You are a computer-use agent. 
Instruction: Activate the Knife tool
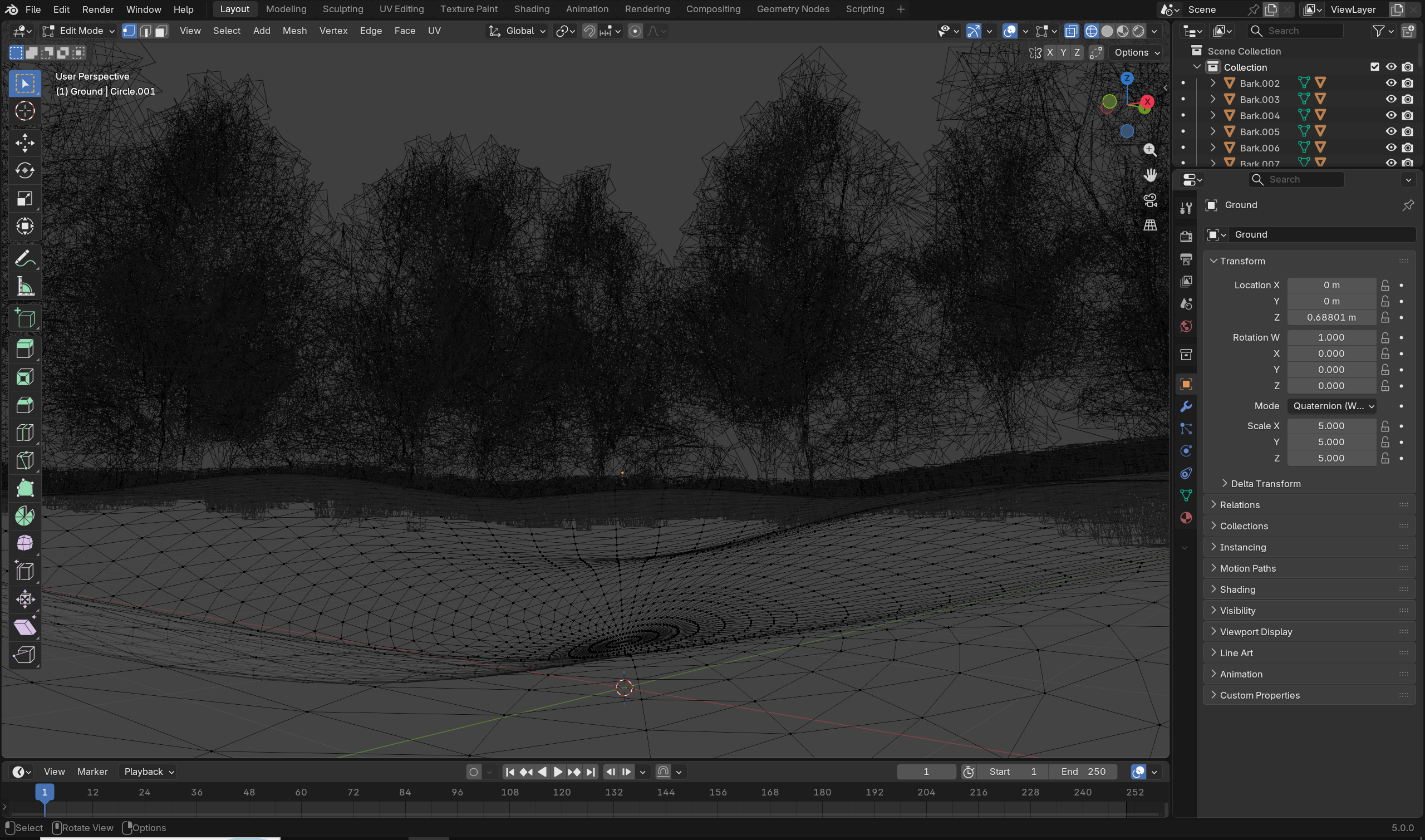(x=24, y=460)
